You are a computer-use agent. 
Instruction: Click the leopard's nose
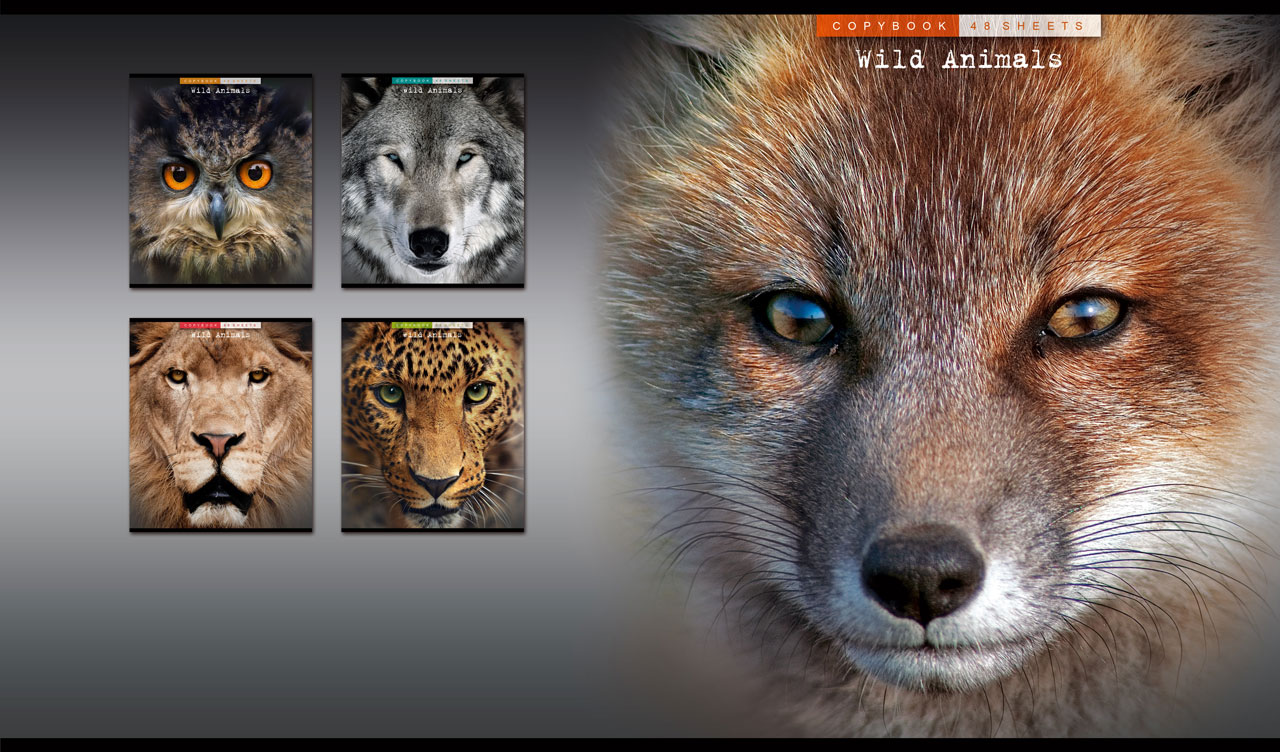click(x=434, y=485)
